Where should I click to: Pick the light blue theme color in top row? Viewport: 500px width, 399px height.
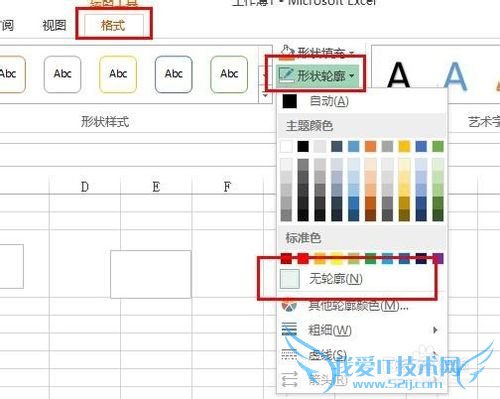click(354, 146)
